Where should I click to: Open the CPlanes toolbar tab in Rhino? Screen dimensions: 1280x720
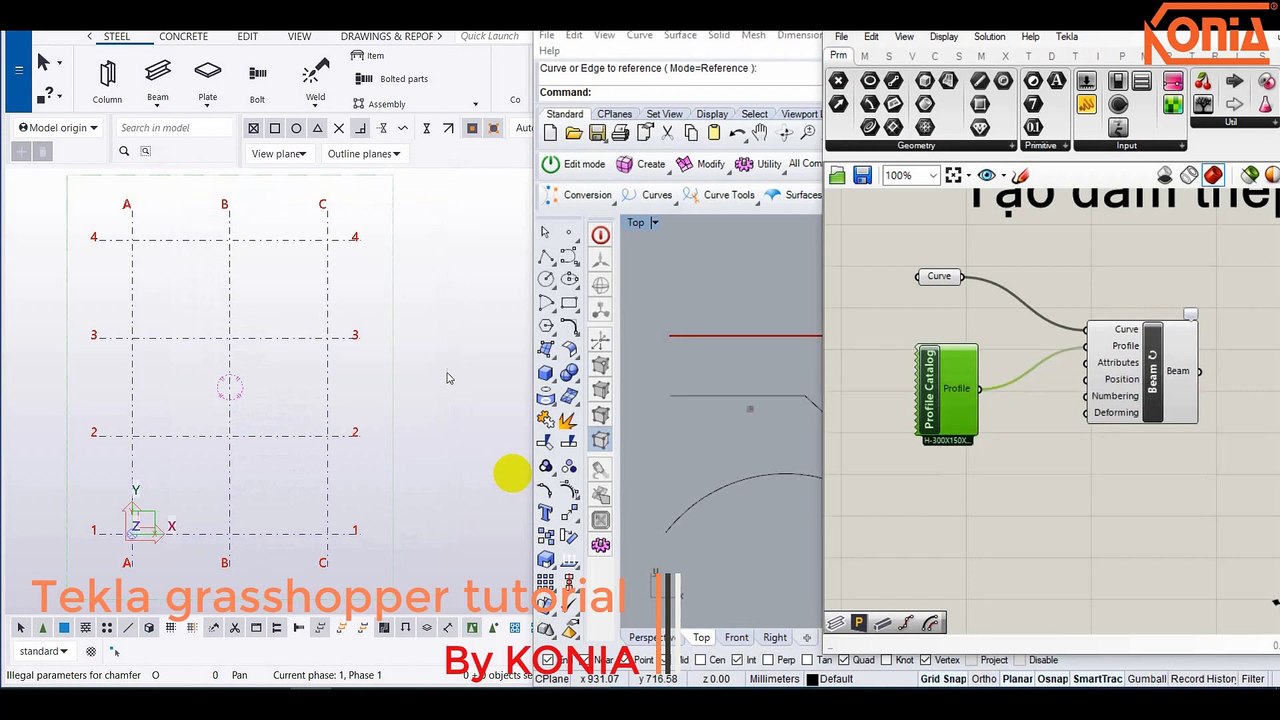(x=614, y=114)
